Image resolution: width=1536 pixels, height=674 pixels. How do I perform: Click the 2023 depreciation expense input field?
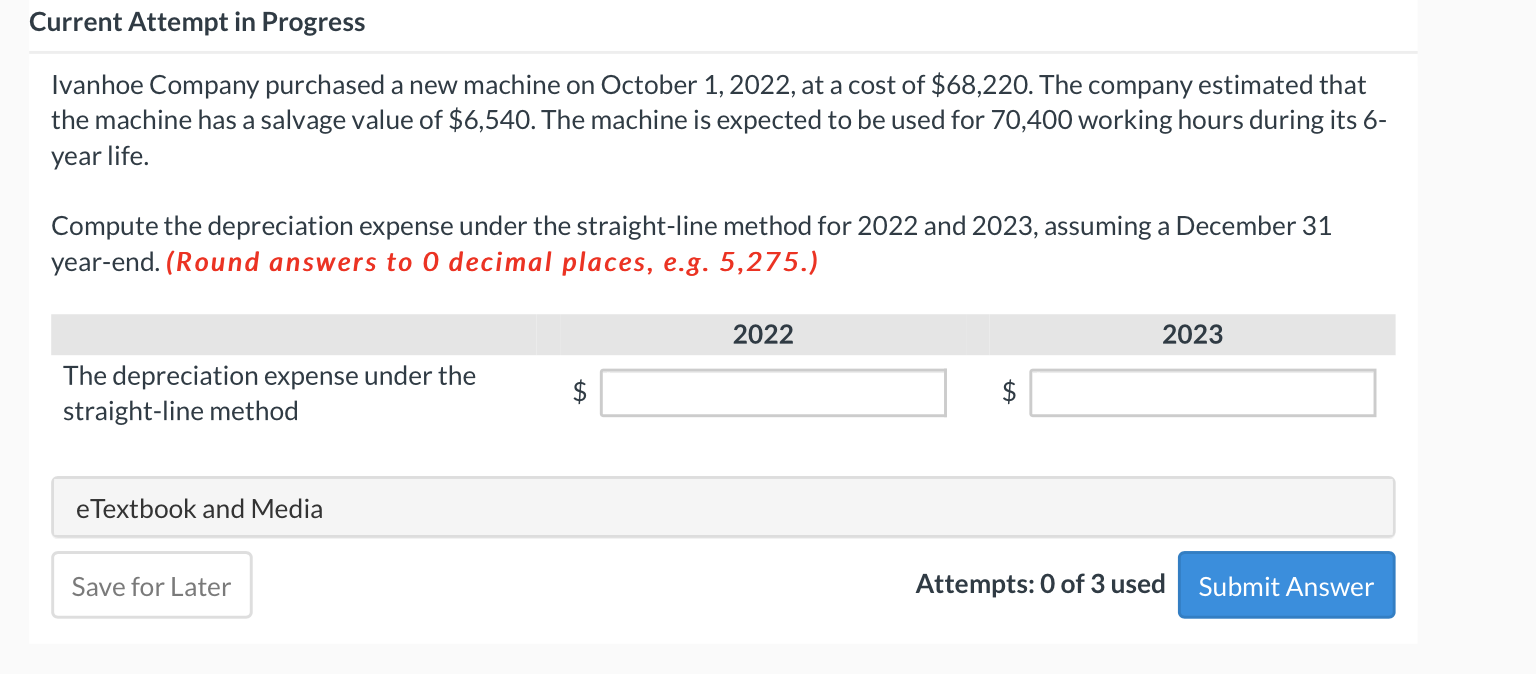click(x=1202, y=392)
